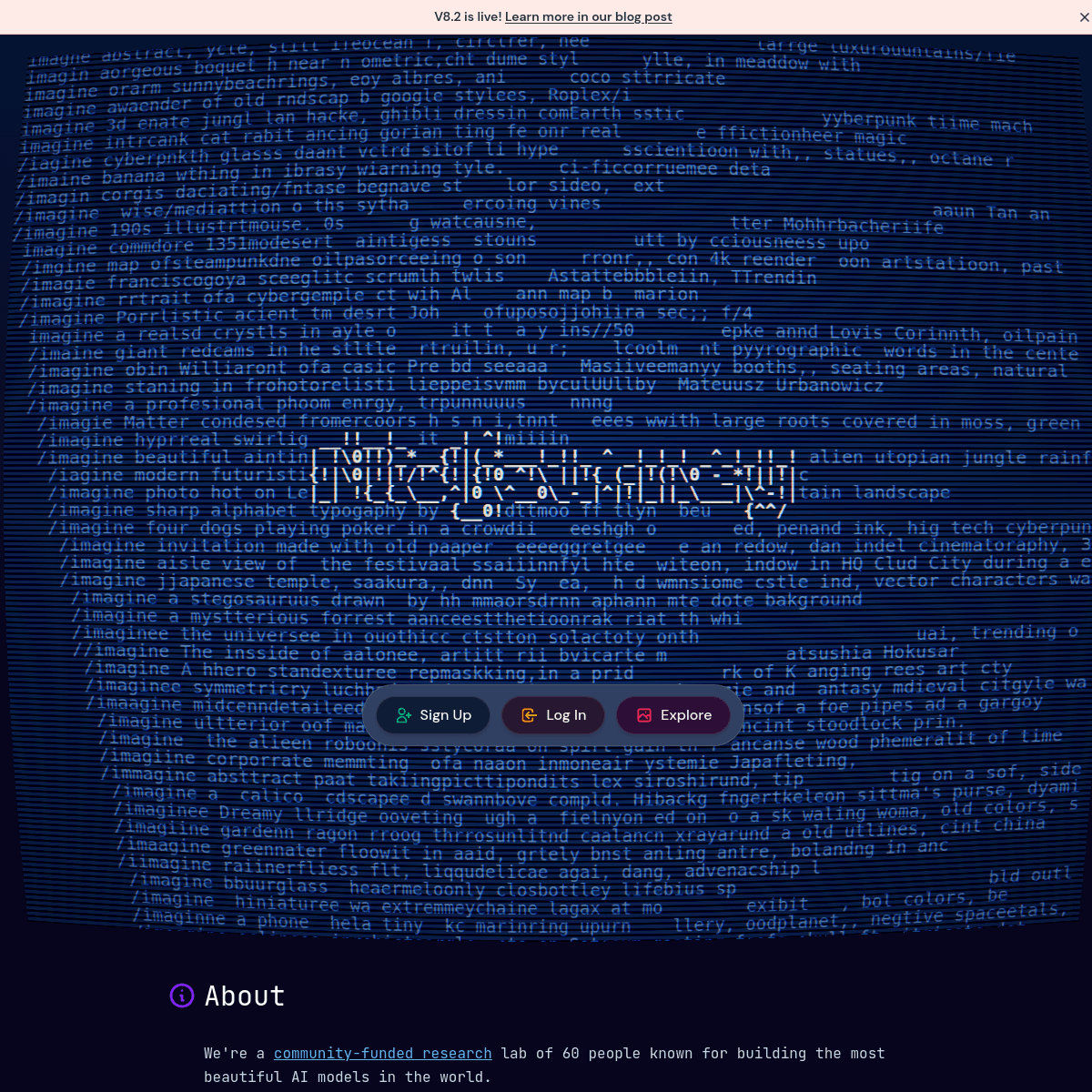
Task: Click the info icon beside About
Action: coord(182,996)
